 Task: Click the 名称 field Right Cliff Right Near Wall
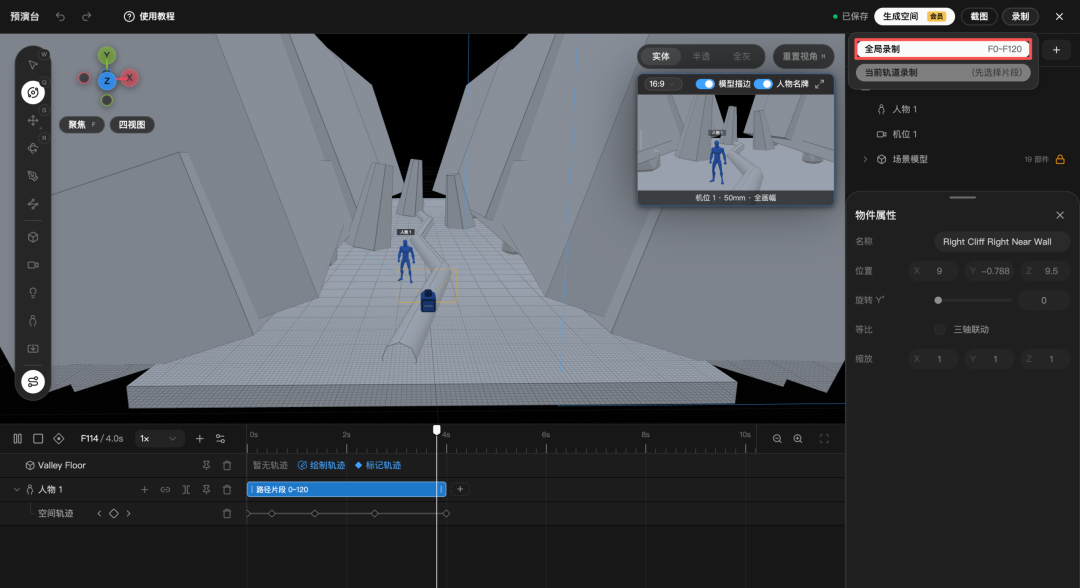[x=1001, y=242]
